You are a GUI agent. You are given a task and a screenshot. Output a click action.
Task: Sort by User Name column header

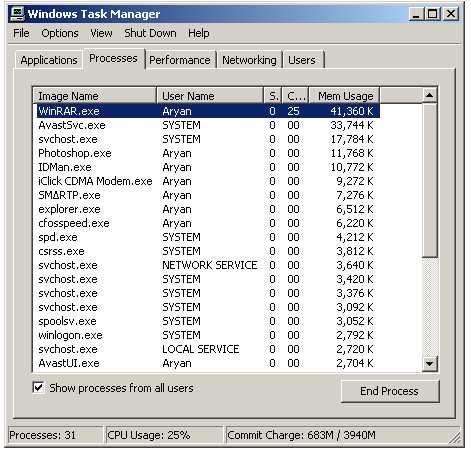click(x=210, y=96)
